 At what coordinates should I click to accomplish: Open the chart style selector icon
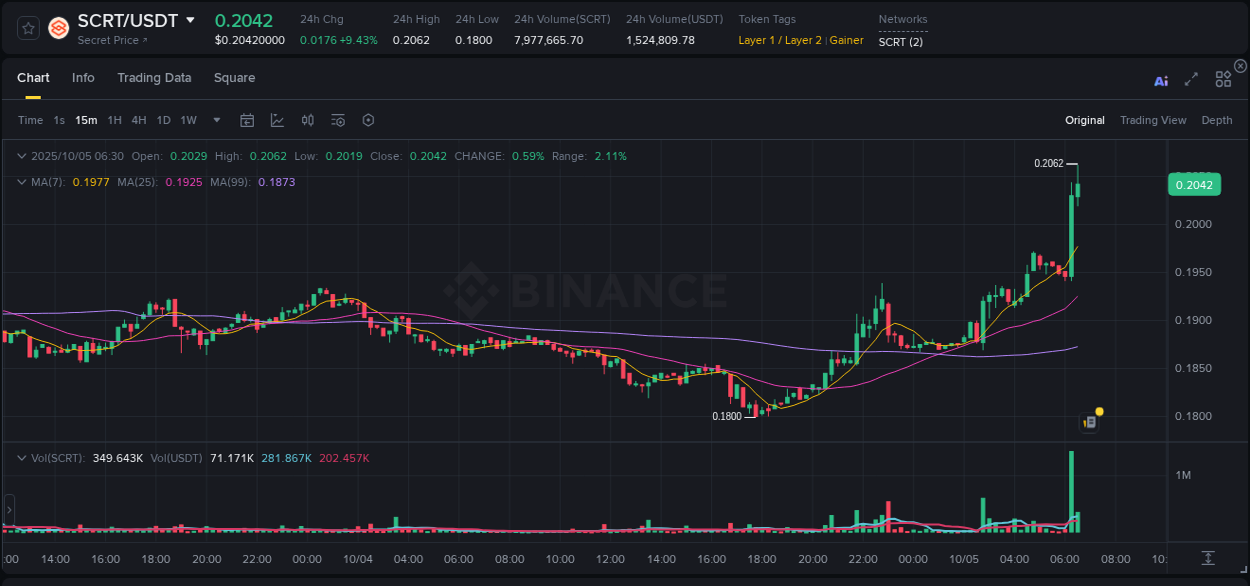click(x=277, y=120)
